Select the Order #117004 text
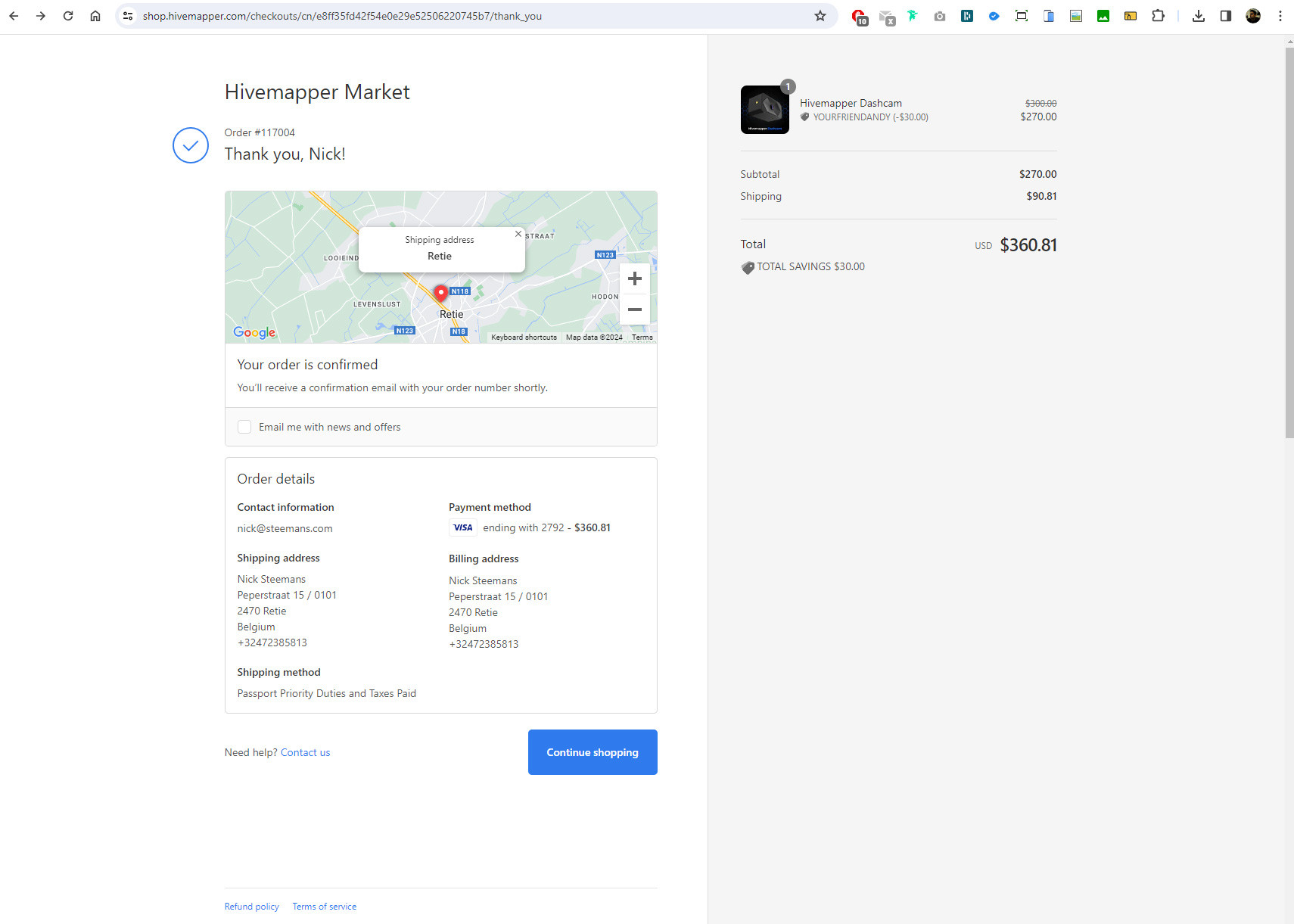This screenshot has width=1294, height=924. pos(260,132)
